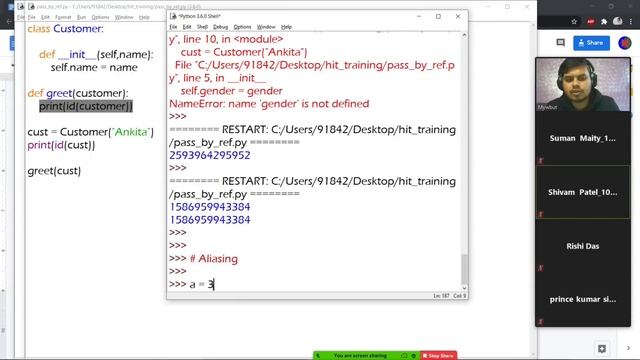The height and width of the screenshot is (360, 640).
Task: Click the editor window title bar icon
Action: pyautogui.click(x=31, y=7)
